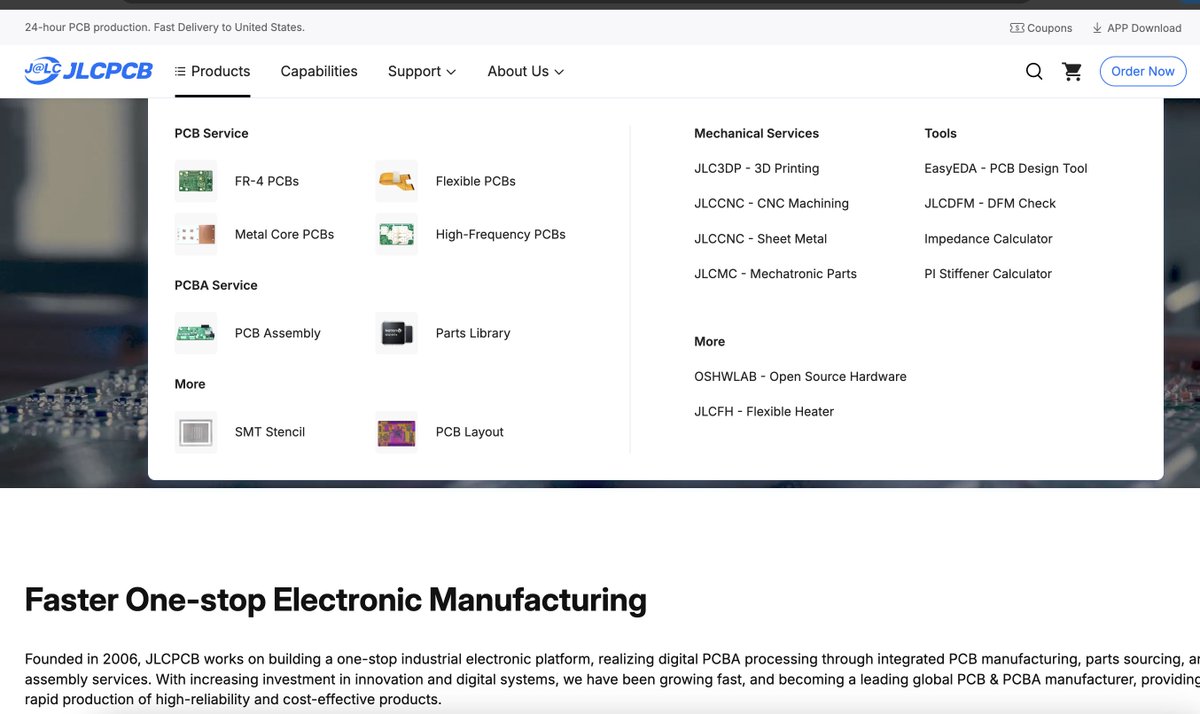Click the PCB Assembly thumbnail image
This screenshot has height=714, width=1200.
tap(196, 333)
